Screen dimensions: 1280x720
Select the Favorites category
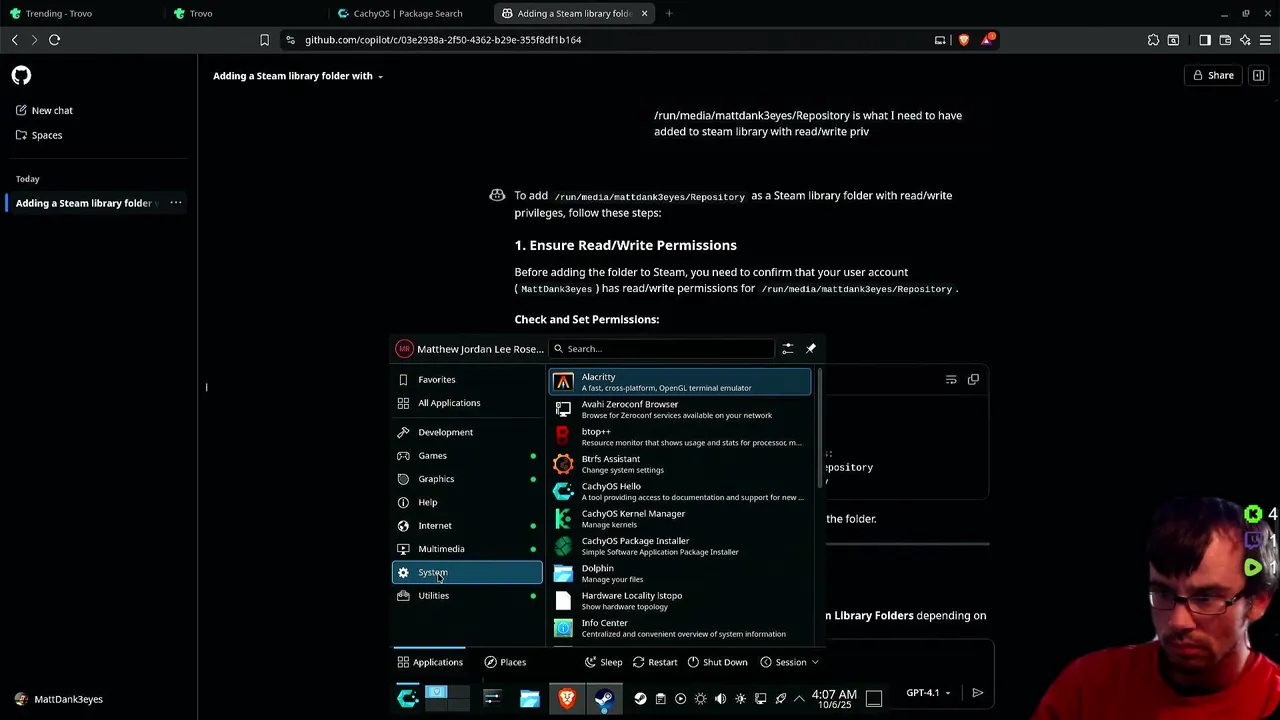pos(467,379)
